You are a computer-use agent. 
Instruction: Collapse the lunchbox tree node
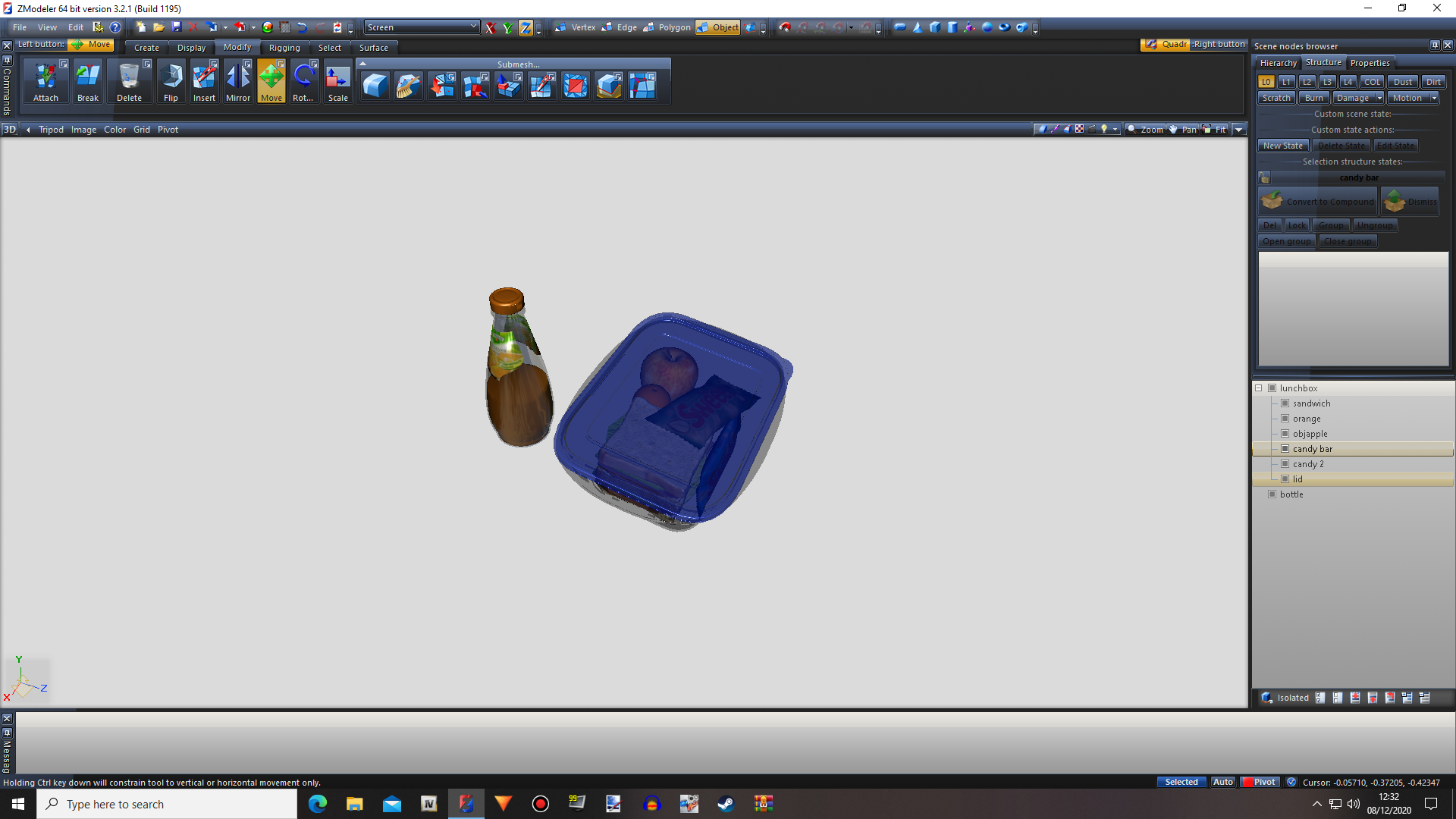pos(1259,388)
